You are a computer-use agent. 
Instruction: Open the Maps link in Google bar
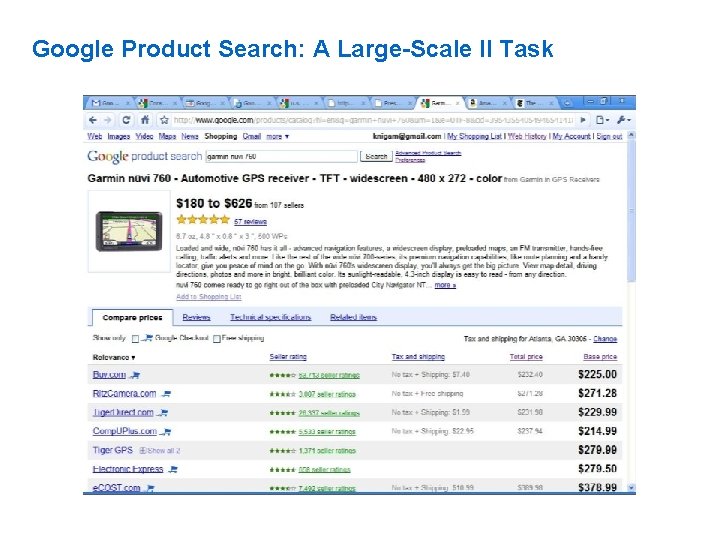coord(167,136)
